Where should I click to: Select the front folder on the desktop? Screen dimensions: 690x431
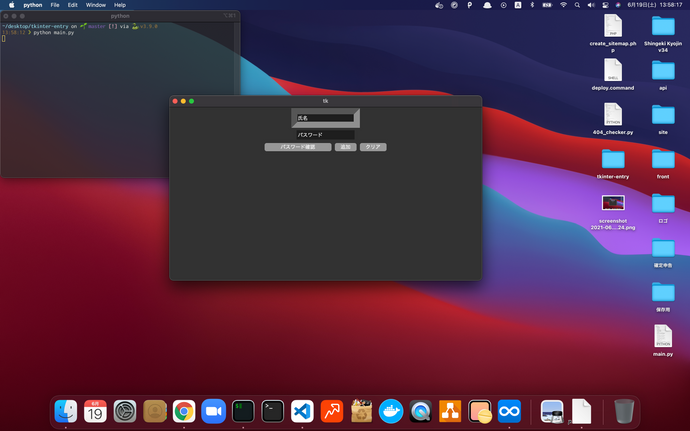point(663,159)
